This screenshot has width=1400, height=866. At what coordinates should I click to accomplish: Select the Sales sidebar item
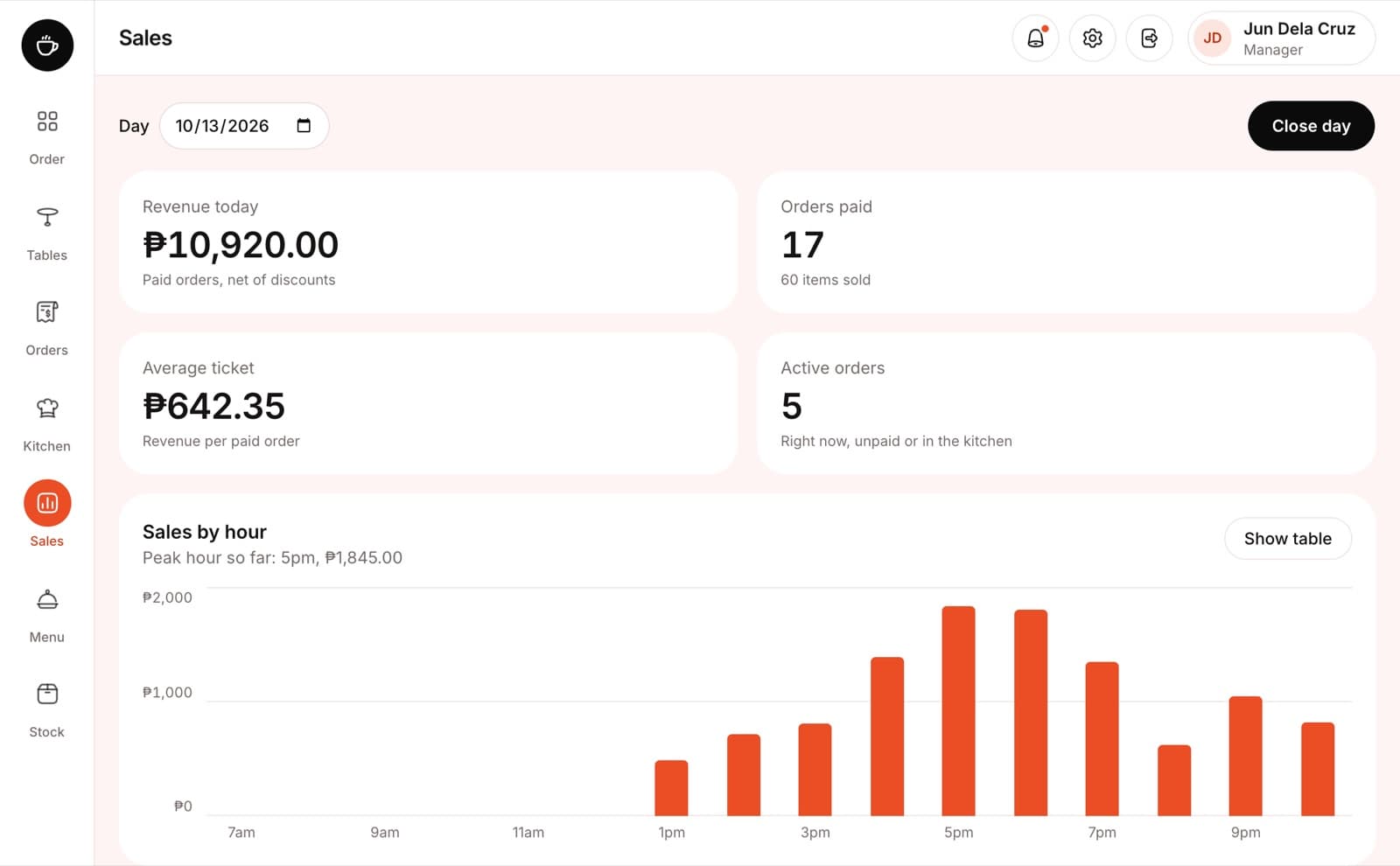[47, 514]
